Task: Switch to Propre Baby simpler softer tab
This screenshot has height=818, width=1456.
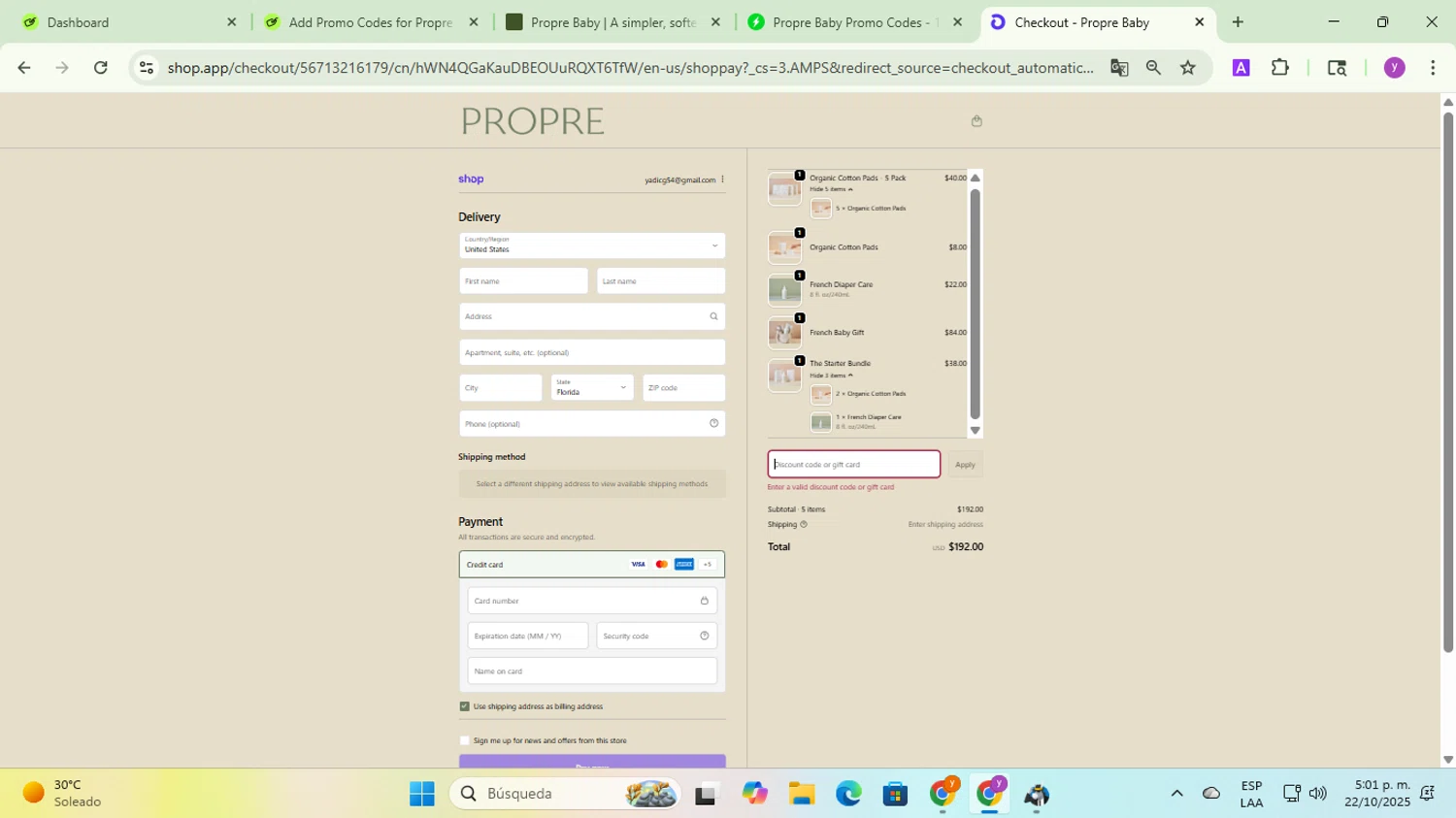Action: pyautogui.click(x=612, y=22)
